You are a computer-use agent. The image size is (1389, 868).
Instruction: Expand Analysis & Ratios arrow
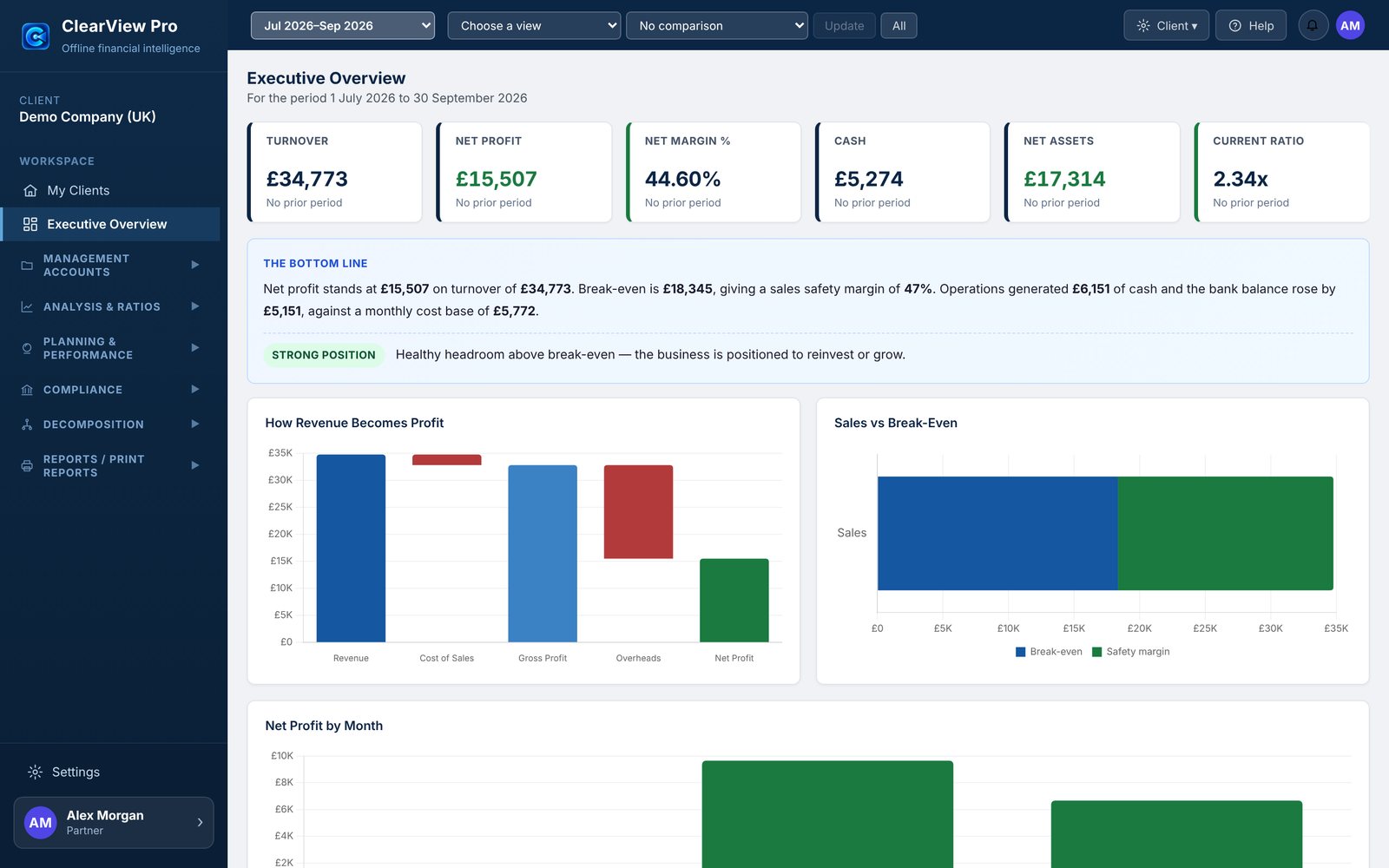pos(195,306)
